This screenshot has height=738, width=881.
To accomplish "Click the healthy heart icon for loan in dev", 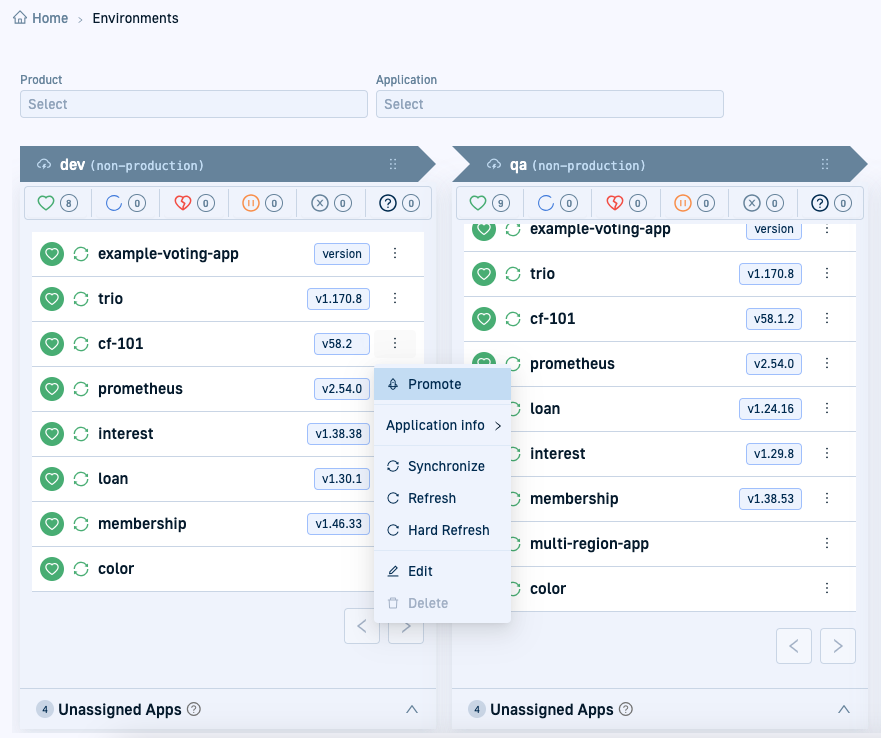I will coord(52,479).
